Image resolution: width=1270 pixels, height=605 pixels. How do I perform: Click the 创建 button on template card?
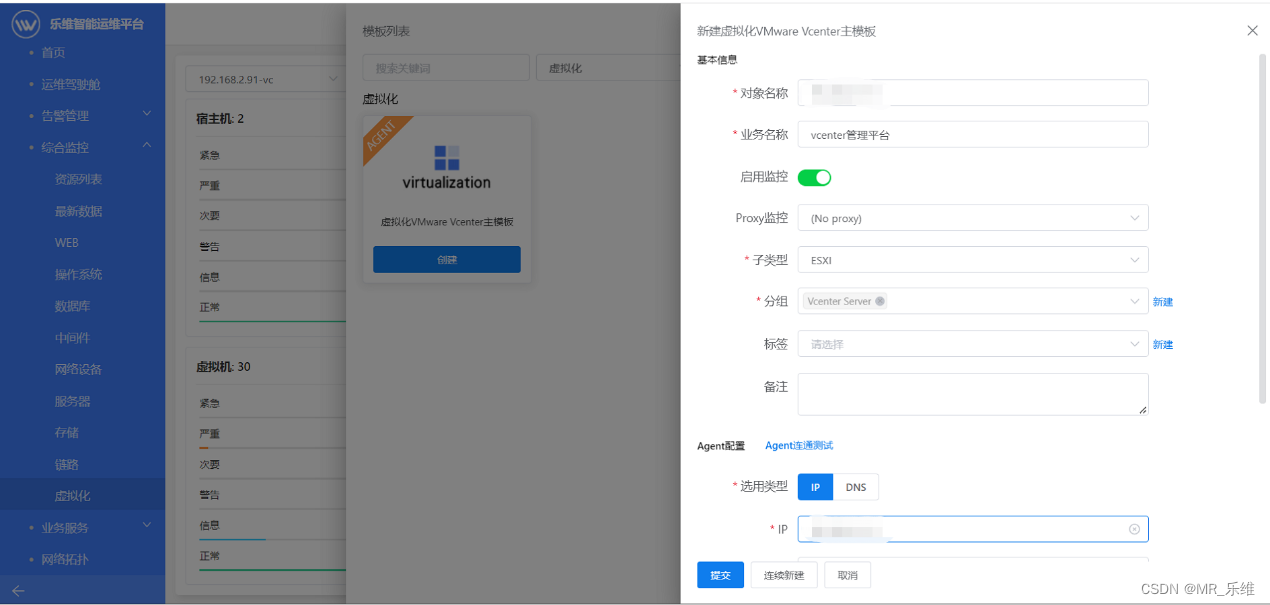[447, 259]
